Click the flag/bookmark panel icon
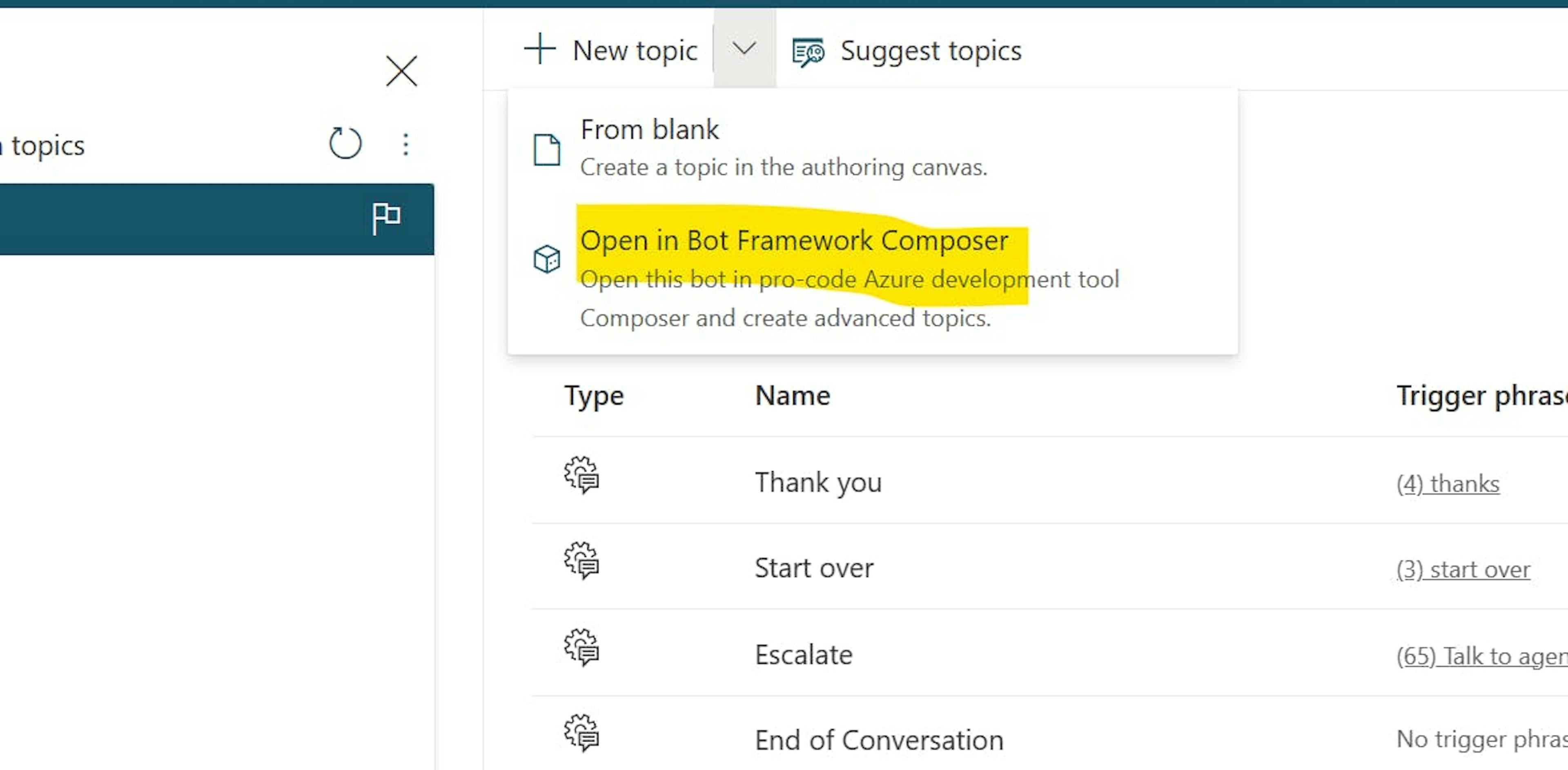This screenshot has width=1568, height=770. (x=386, y=218)
